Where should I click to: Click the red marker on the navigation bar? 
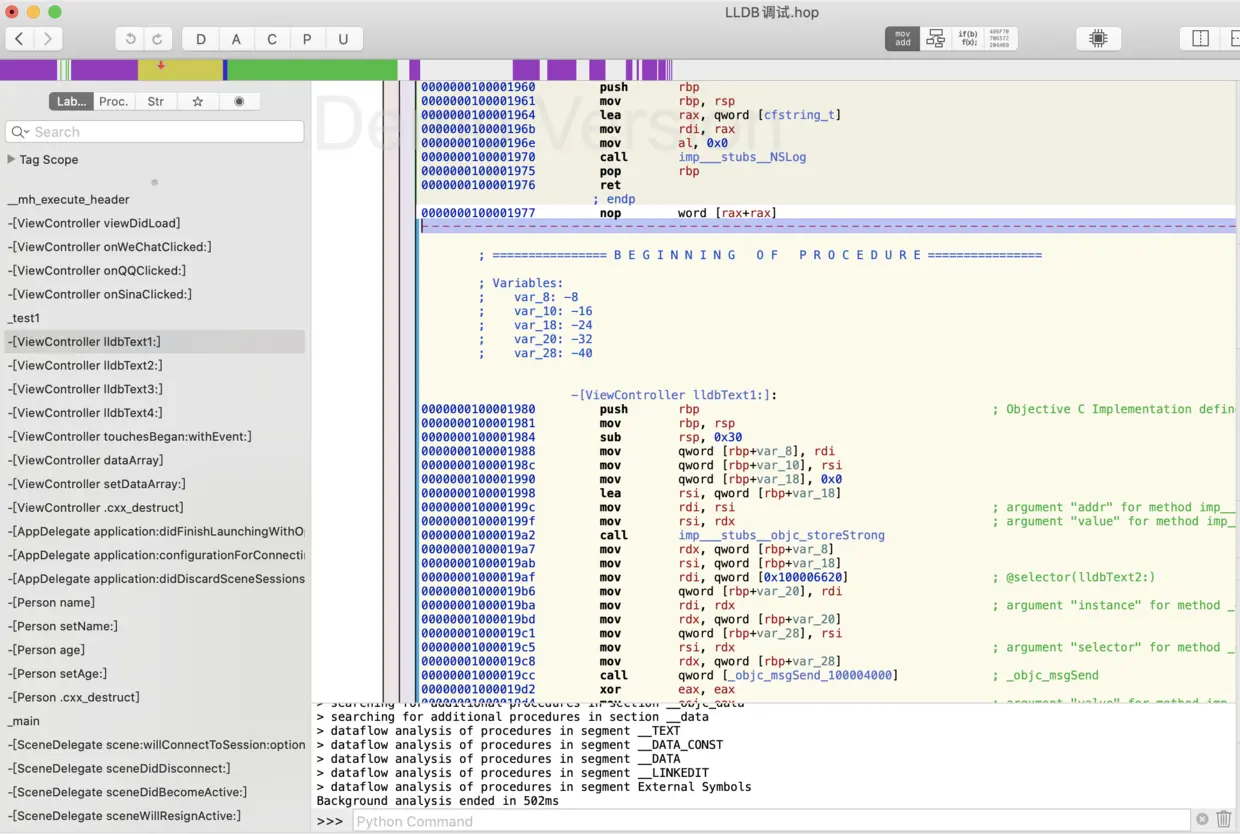162,66
